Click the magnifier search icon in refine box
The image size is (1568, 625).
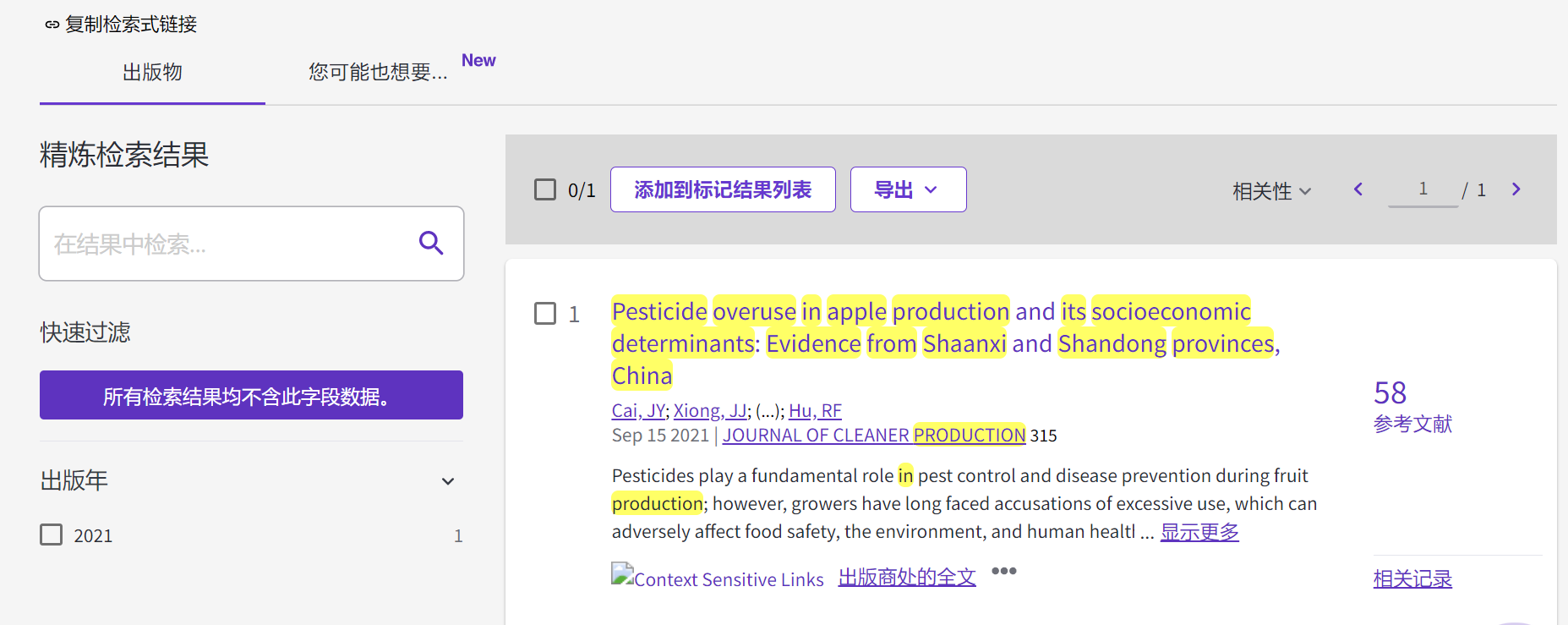pos(431,244)
